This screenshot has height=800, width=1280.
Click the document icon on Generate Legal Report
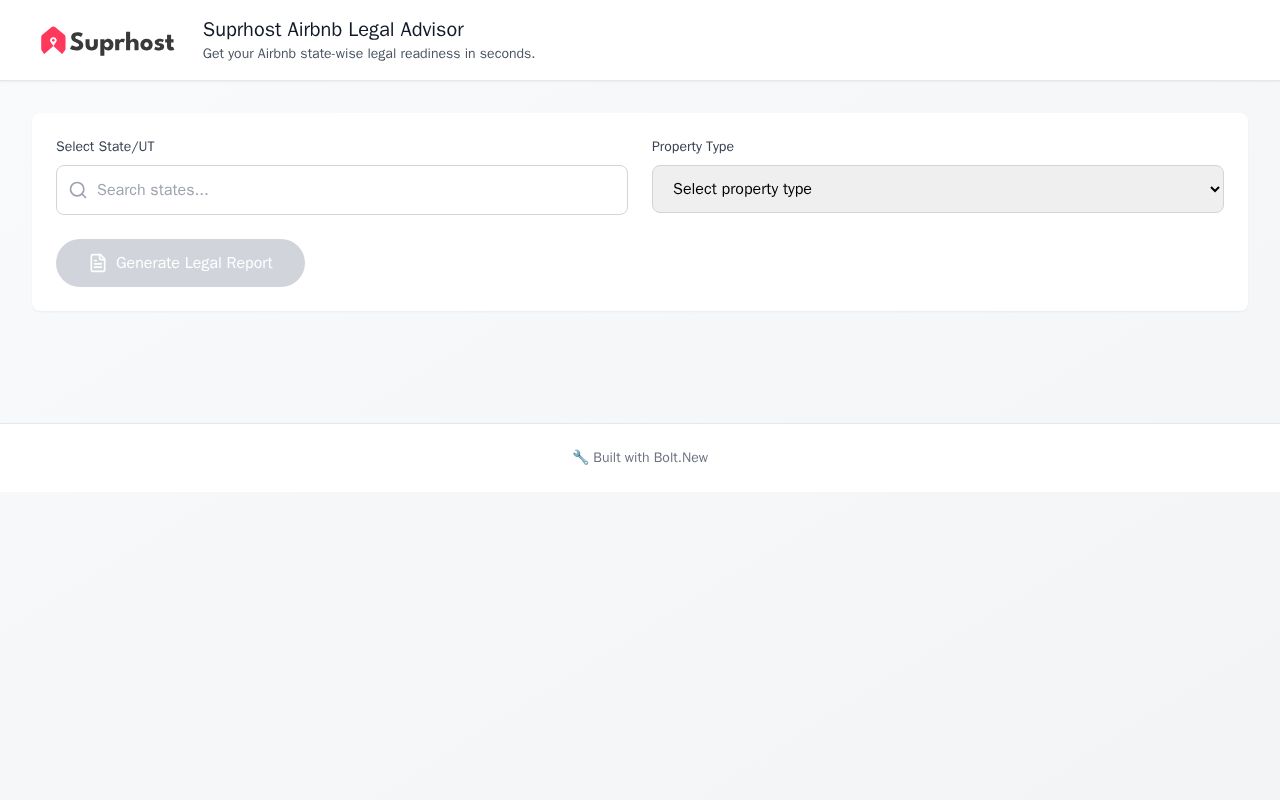(98, 263)
